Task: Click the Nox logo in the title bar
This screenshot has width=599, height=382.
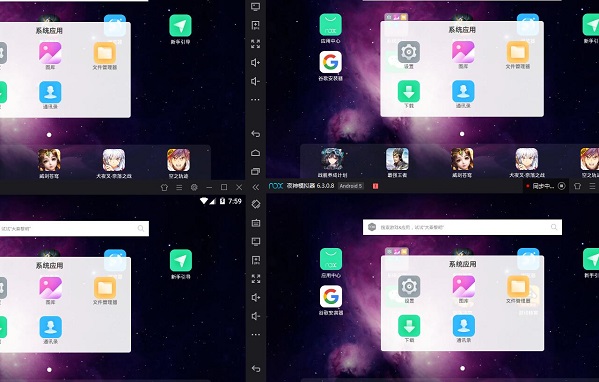Action: pyautogui.click(x=276, y=186)
